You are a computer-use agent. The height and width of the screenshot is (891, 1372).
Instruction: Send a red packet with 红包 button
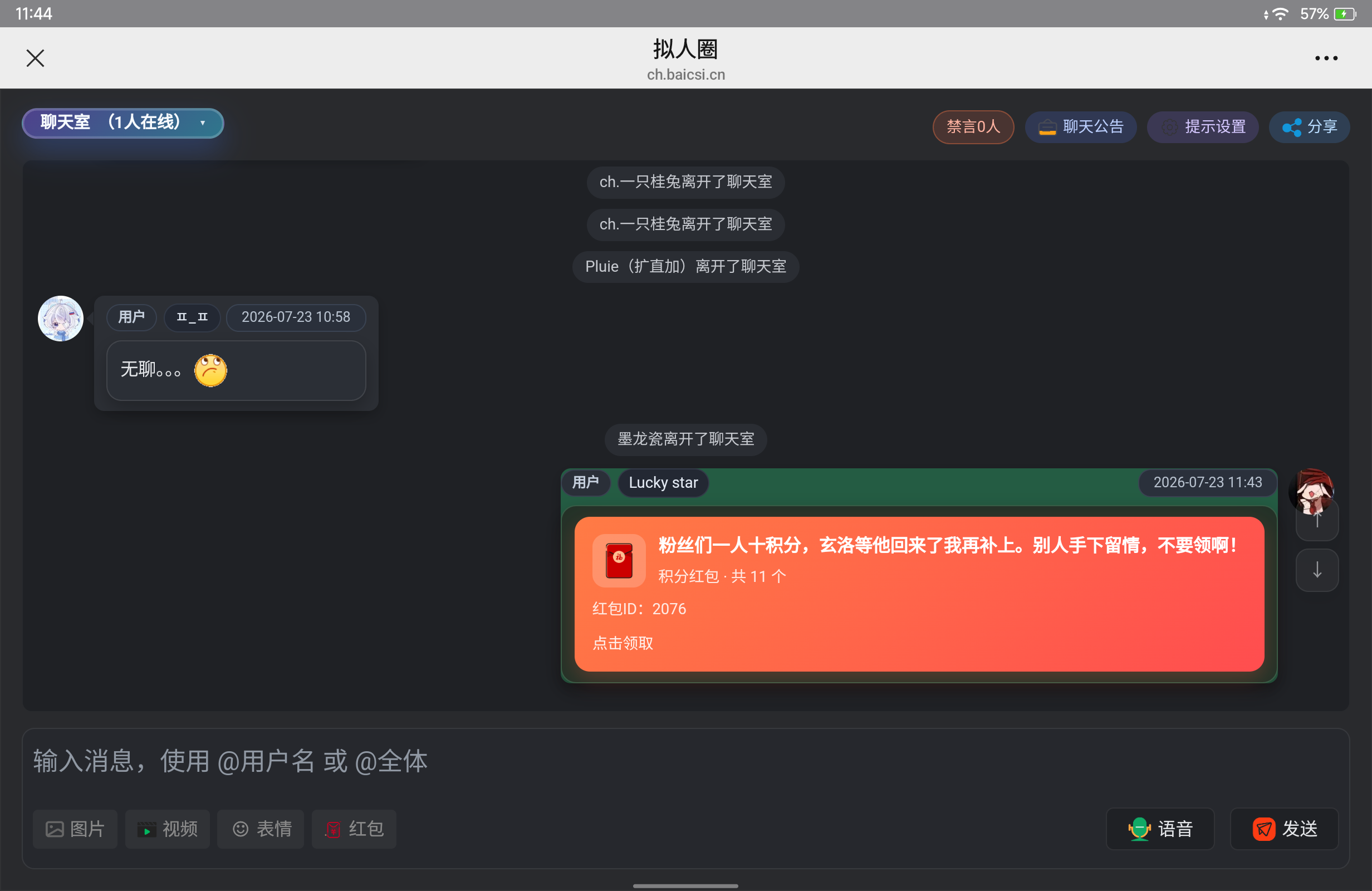(x=354, y=829)
